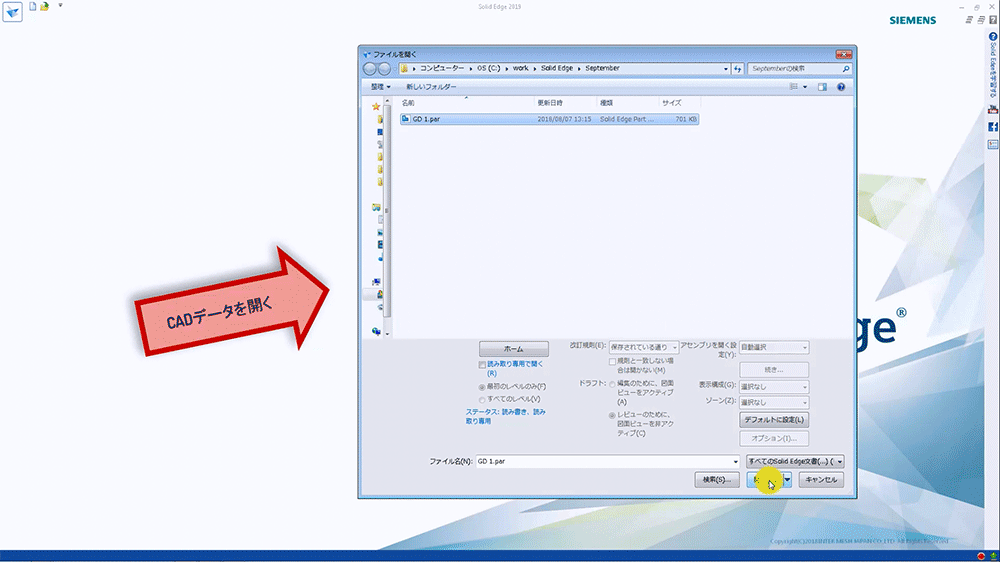Click work folder in the breadcrumb path
The width and height of the screenshot is (1000, 562).
coord(520,68)
